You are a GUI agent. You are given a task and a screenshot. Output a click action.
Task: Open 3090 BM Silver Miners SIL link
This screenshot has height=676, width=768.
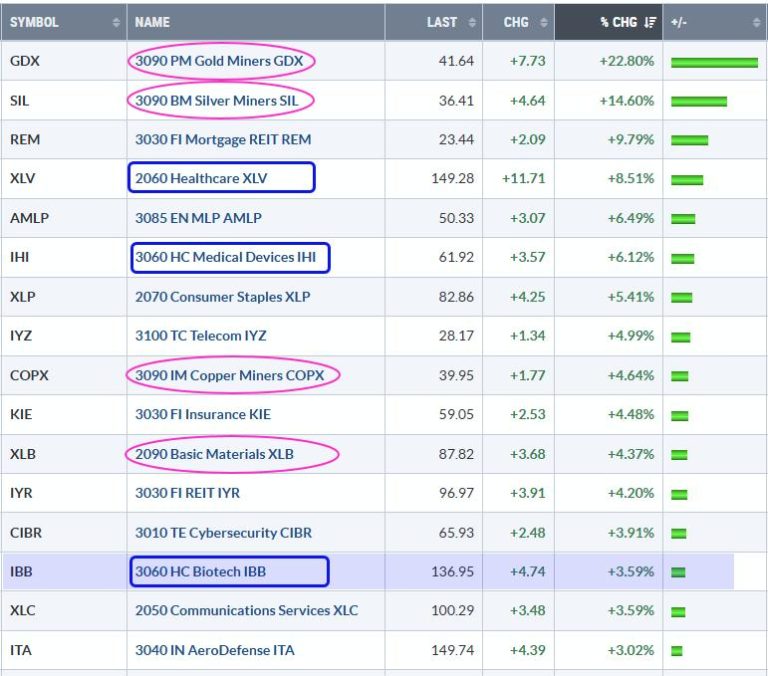[218, 100]
